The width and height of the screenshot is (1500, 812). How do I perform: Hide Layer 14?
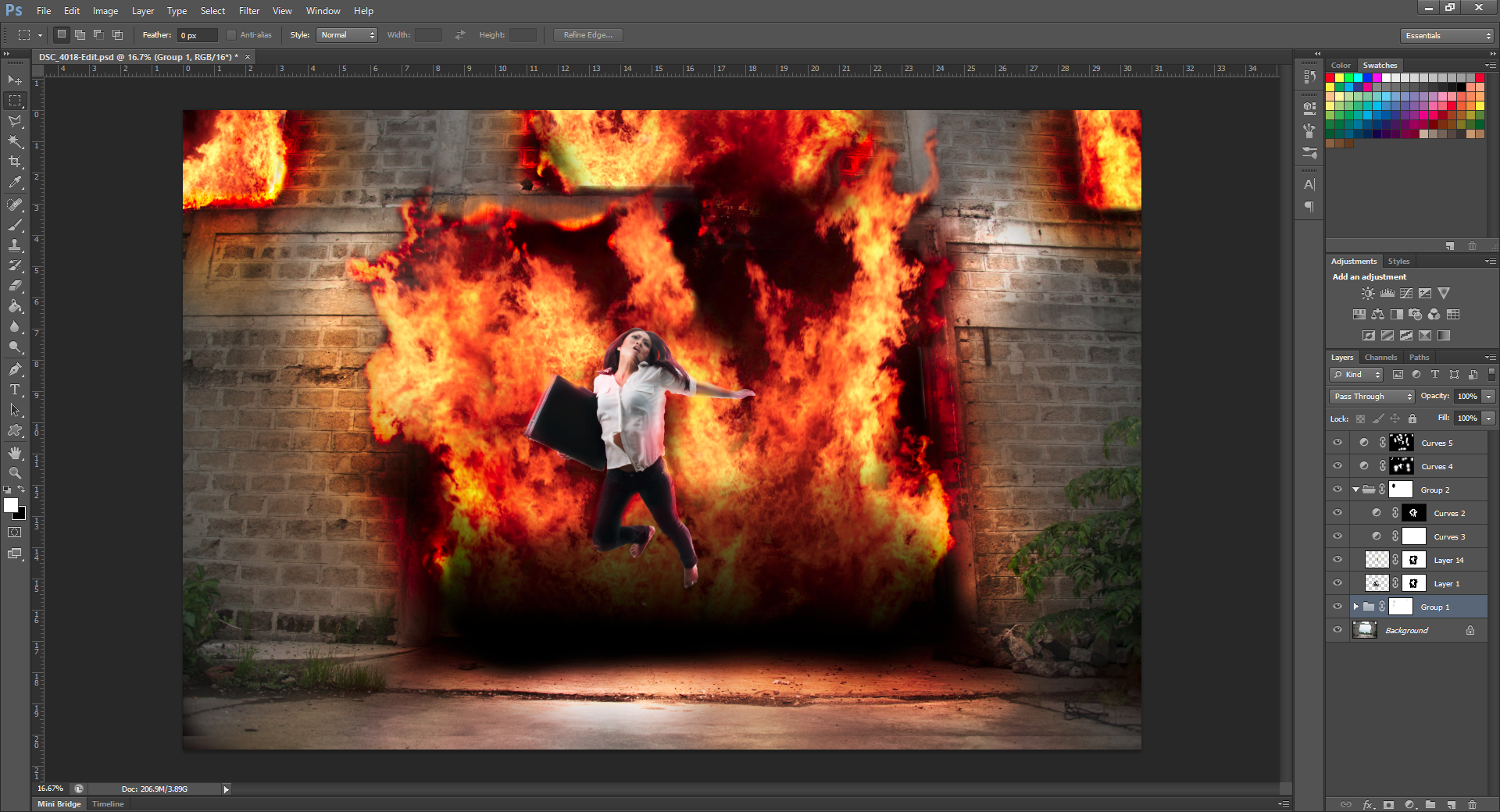pos(1337,560)
